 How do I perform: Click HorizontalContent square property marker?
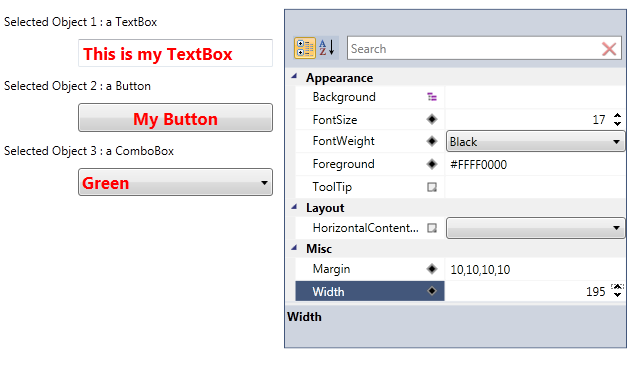click(432, 228)
